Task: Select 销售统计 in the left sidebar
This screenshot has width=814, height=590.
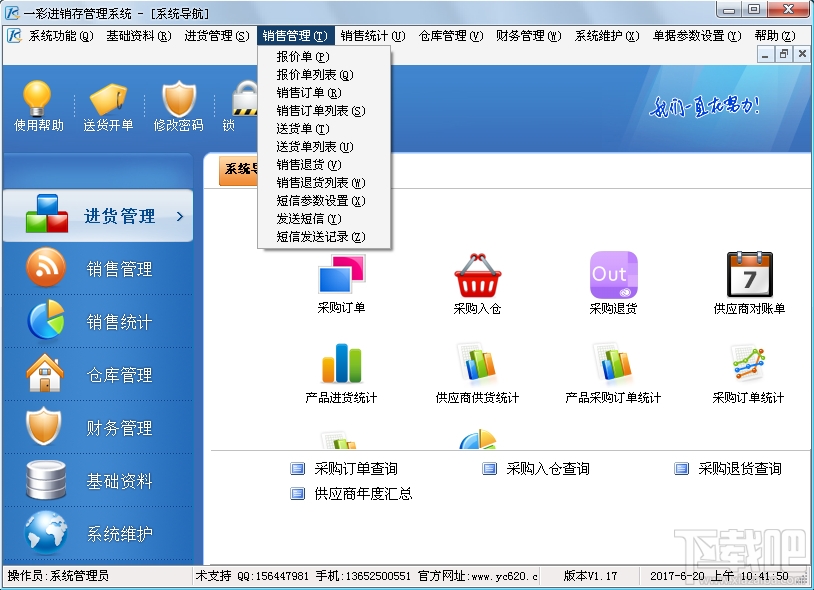Action: [98, 321]
